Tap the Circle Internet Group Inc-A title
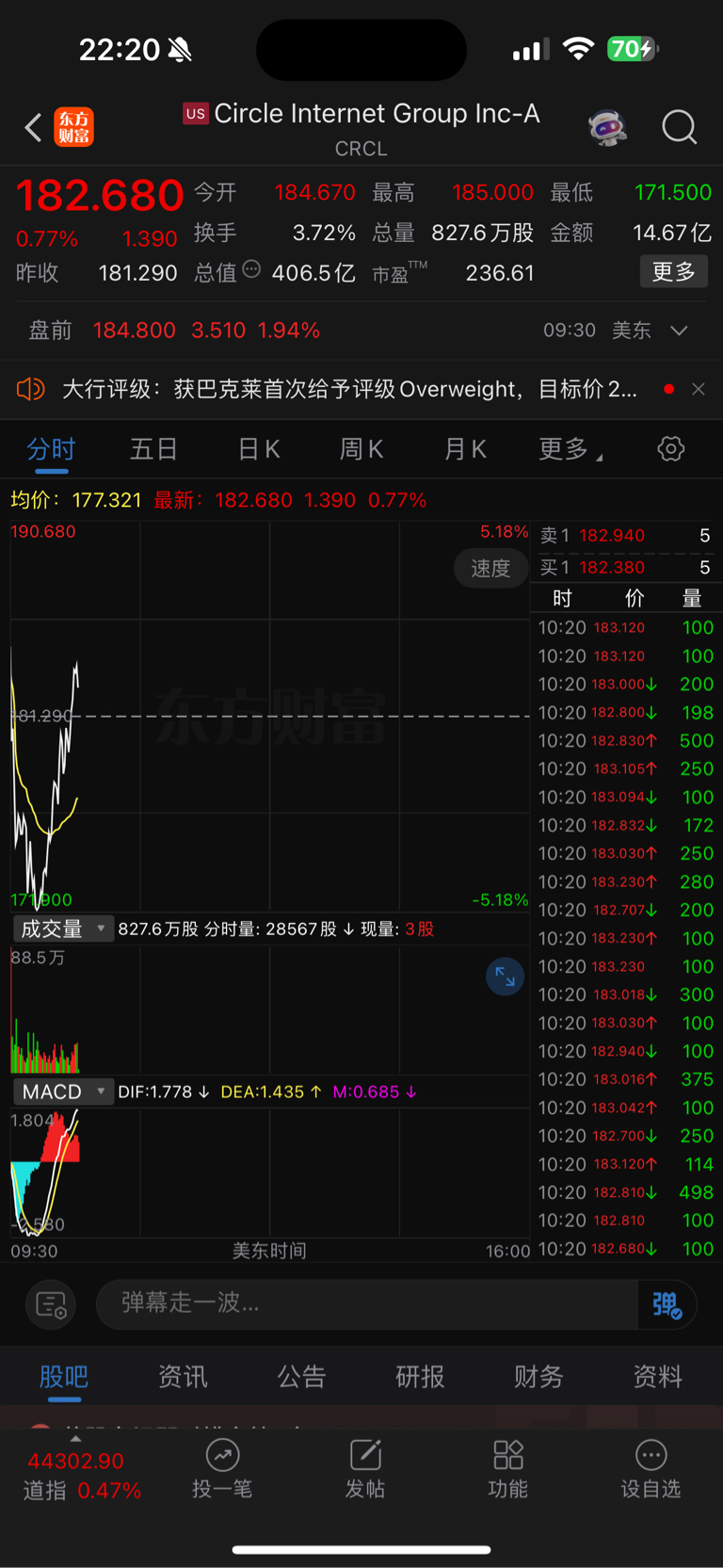This screenshot has width=723, height=1568. 377,114
